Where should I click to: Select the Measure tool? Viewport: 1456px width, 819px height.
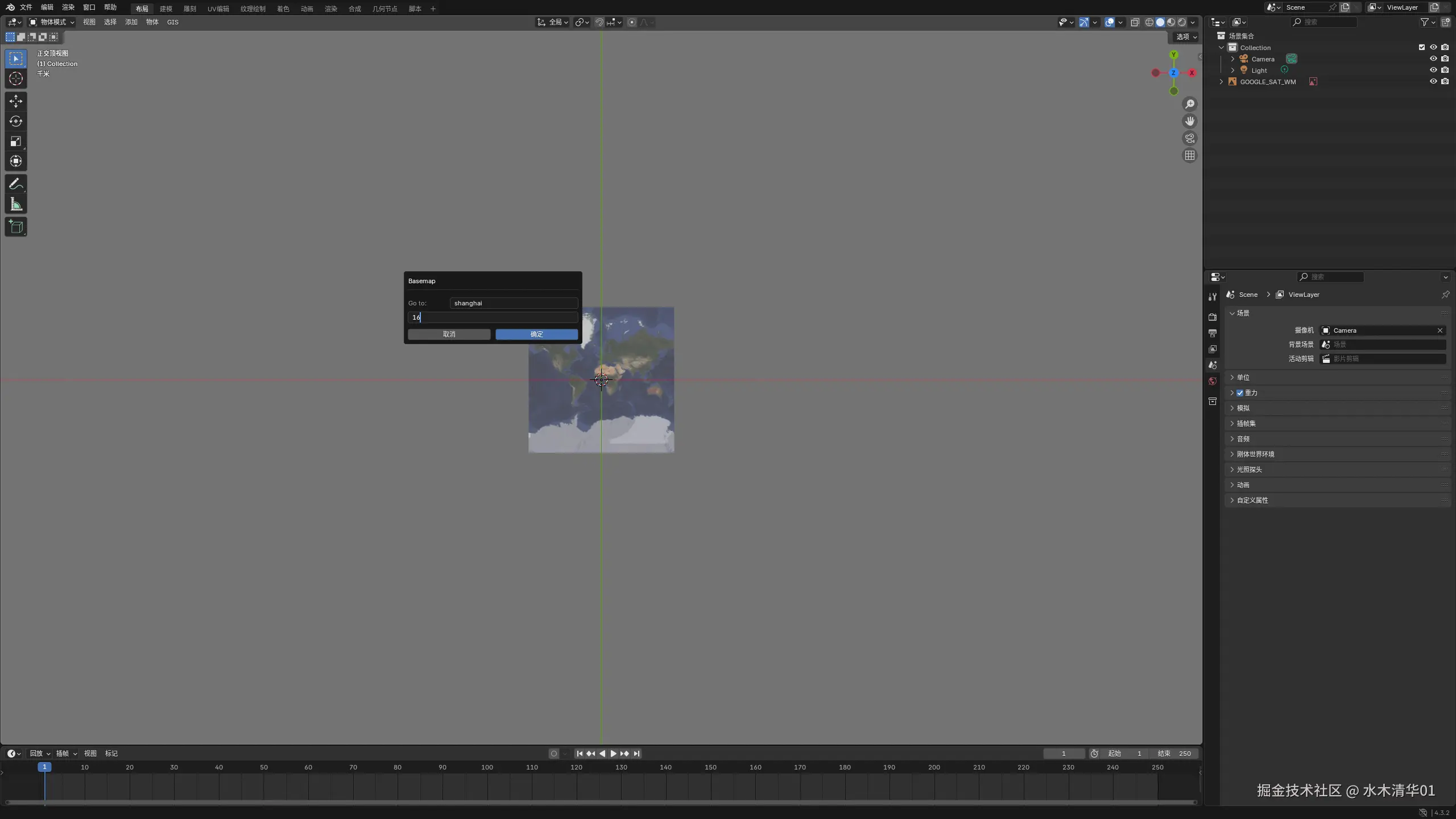tap(16, 204)
